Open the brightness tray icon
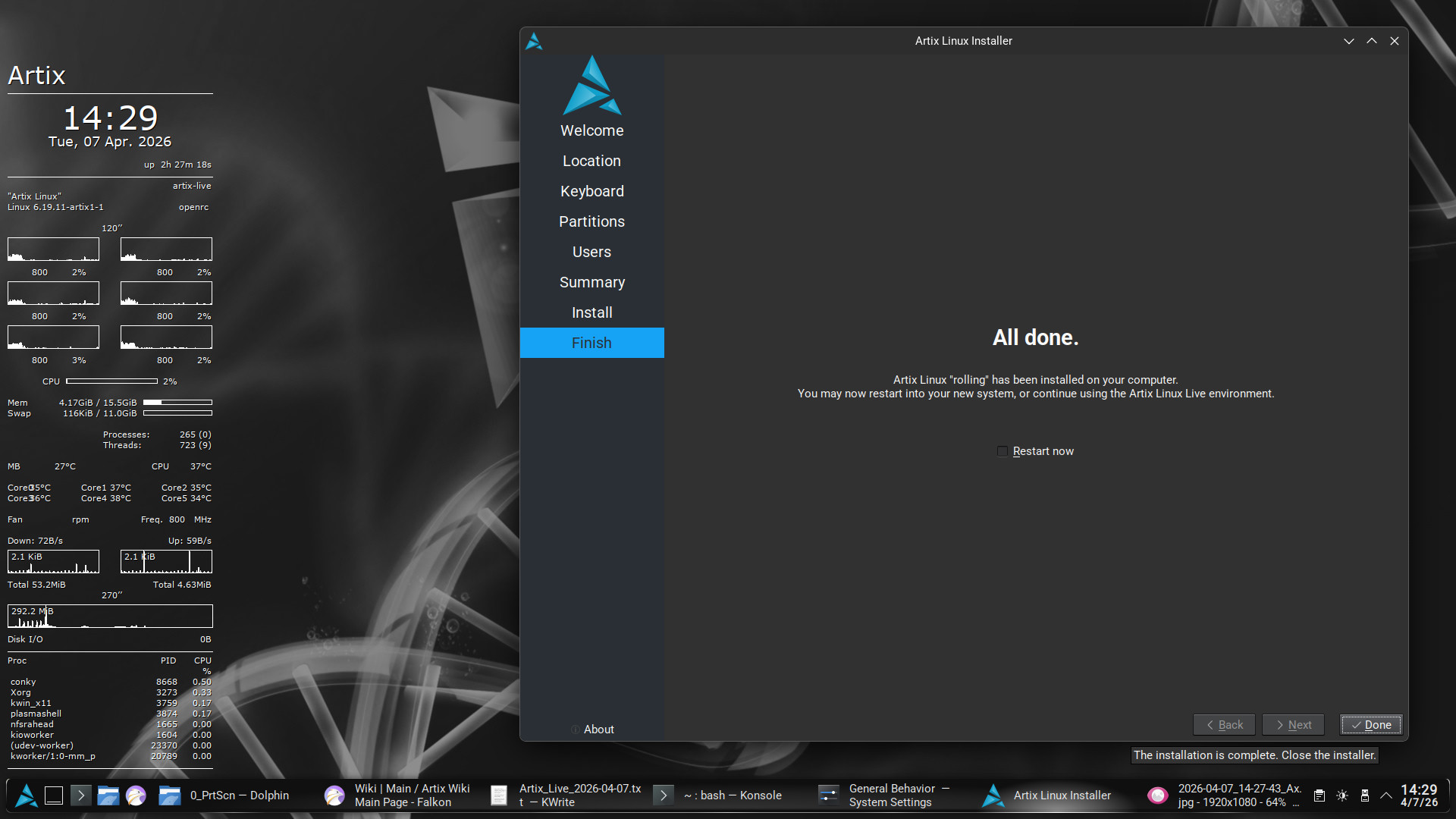1456x819 pixels. (1342, 795)
